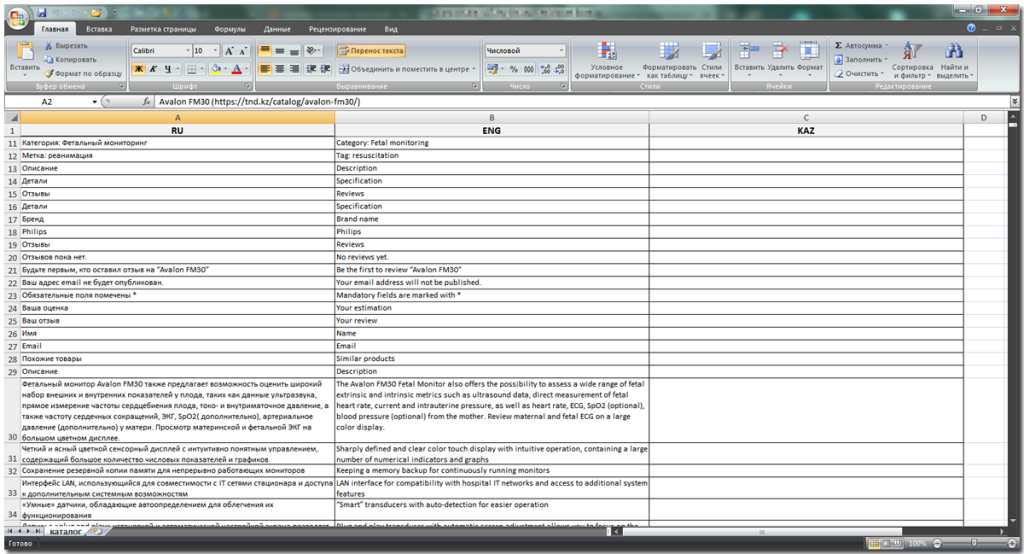Open the font size dropdown showing 10
The height and width of the screenshot is (554, 1024).
(216, 51)
